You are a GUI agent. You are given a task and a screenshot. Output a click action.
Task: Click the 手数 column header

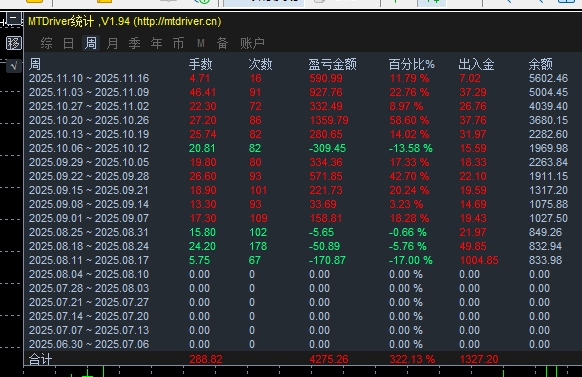tap(200, 64)
